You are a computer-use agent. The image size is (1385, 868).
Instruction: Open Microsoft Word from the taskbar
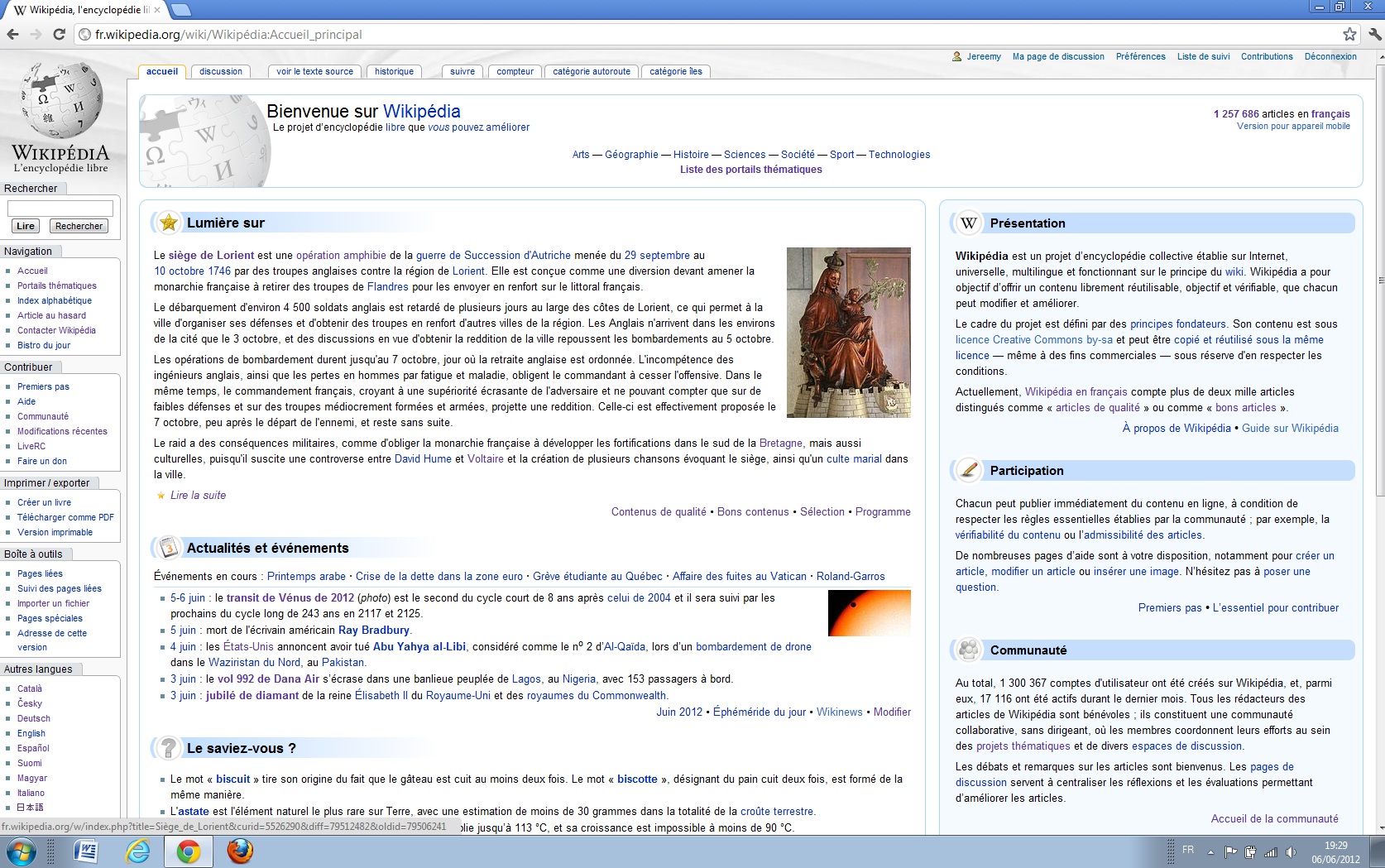[86, 851]
